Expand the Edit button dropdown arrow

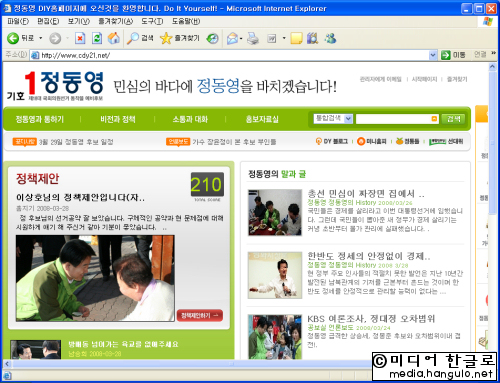[x=284, y=38]
